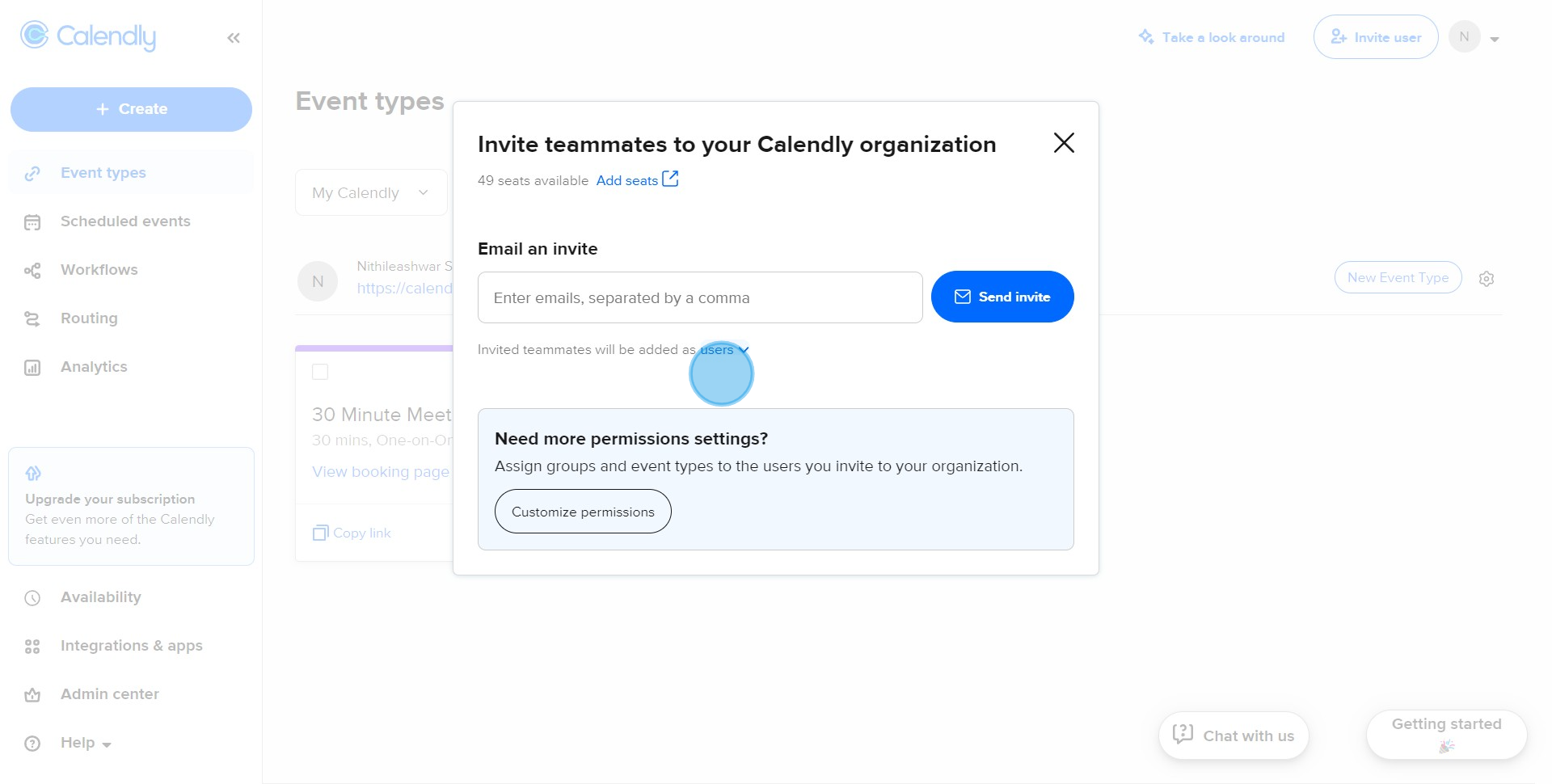Viewport: 1552px width, 784px height.
Task: Open the gear settings icon
Action: 1487,279
